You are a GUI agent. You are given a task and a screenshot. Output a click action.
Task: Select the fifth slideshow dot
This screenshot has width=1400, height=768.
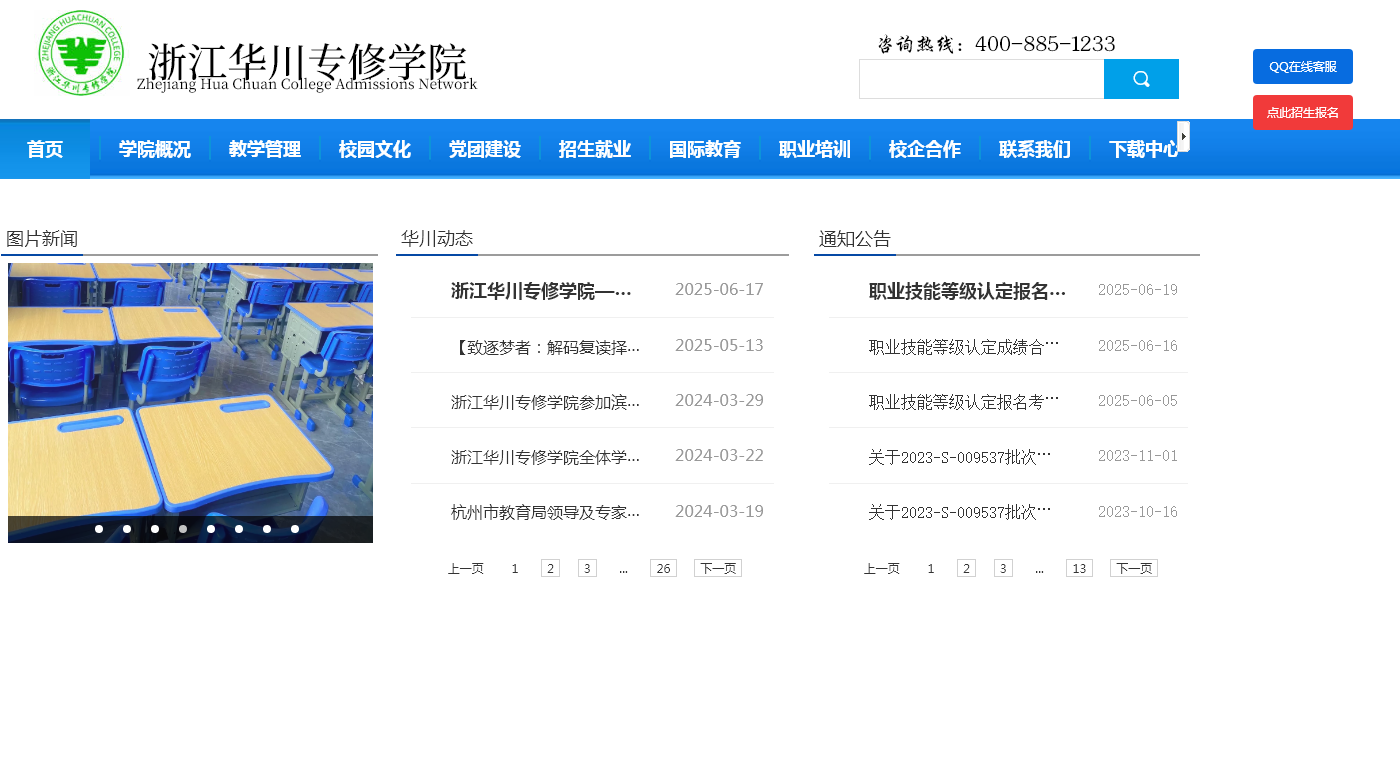pyautogui.click(x=211, y=529)
